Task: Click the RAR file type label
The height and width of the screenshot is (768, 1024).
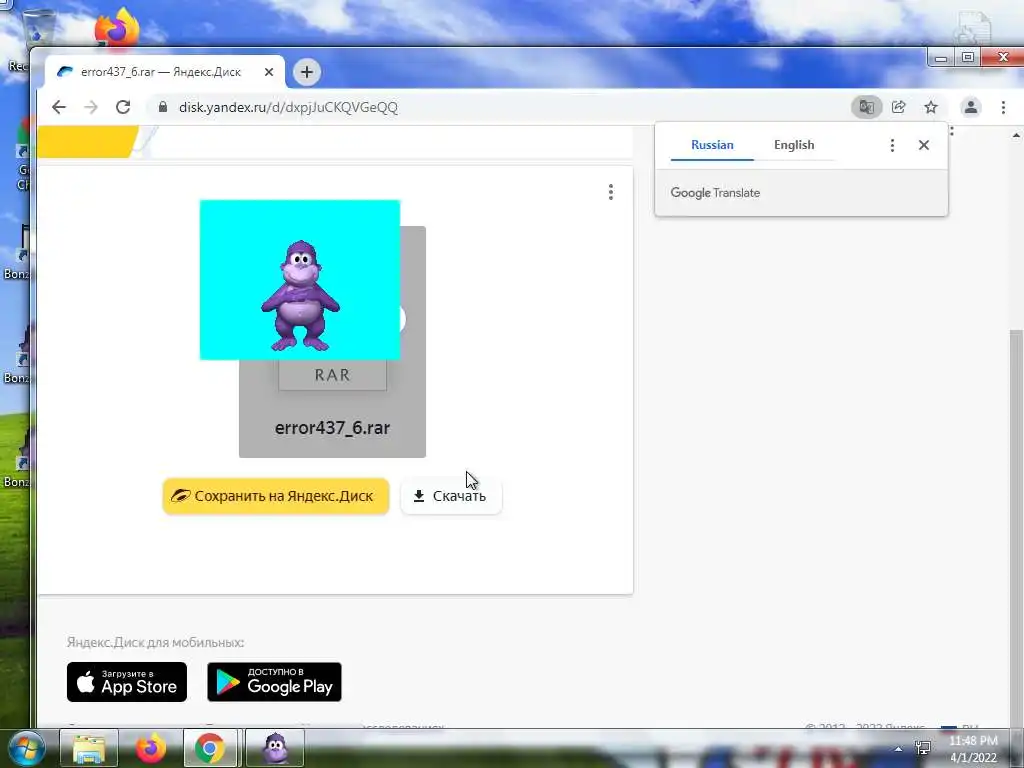Action: click(332, 375)
